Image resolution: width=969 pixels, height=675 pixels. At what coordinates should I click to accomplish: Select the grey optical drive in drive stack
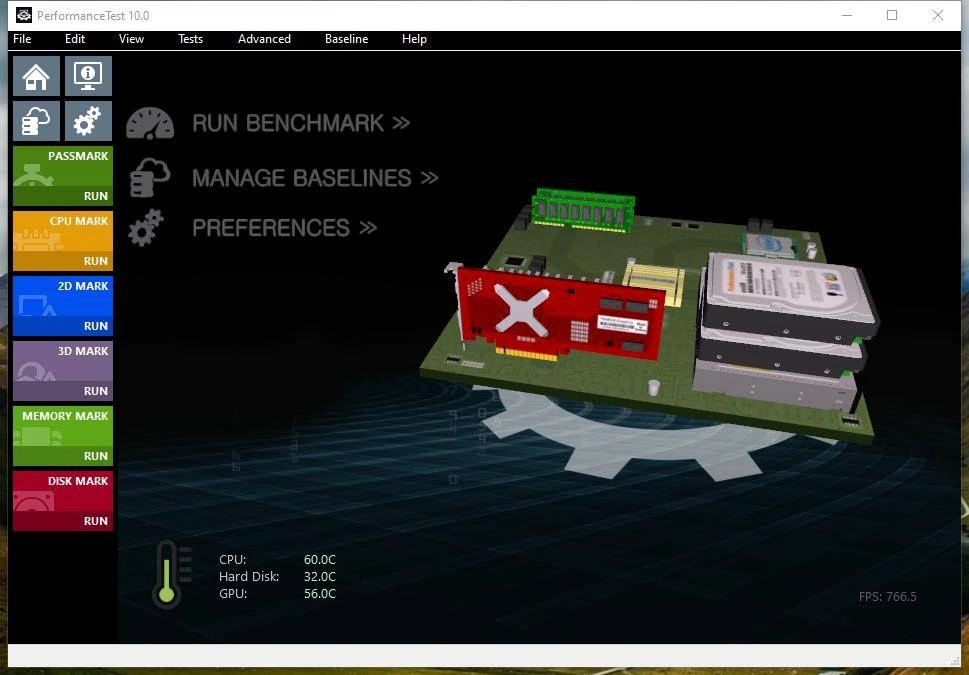pyautogui.click(x=776, y=384)
